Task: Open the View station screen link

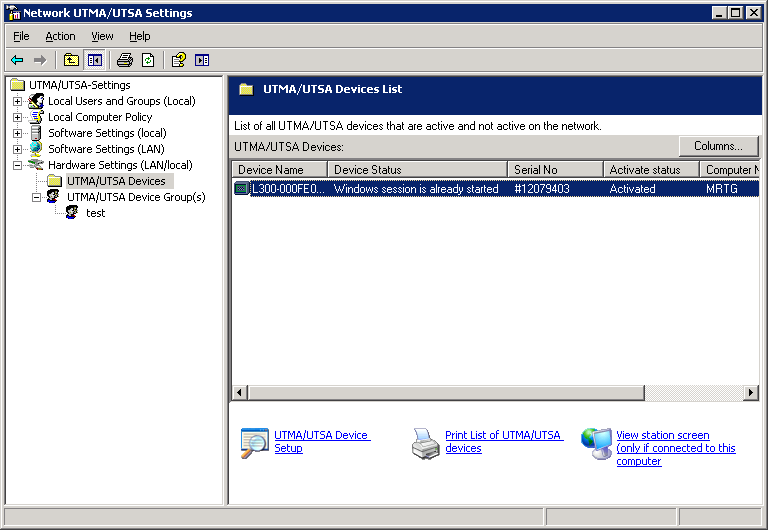Action: pyautogui.click(x=675, y=448)
